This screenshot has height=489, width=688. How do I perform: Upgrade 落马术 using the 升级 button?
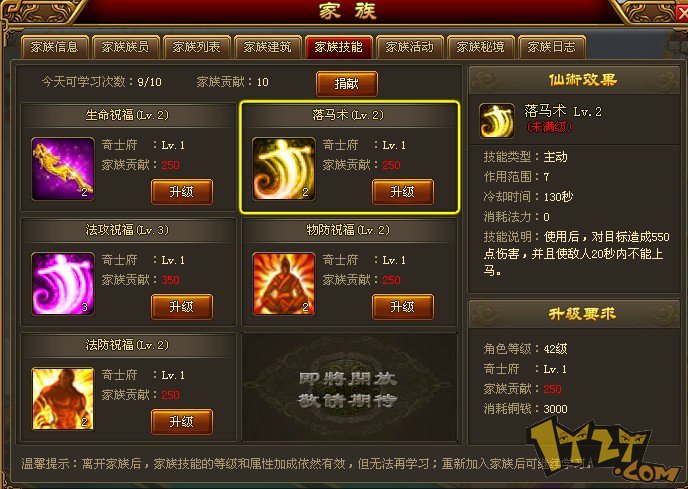(x=403, y=192)
